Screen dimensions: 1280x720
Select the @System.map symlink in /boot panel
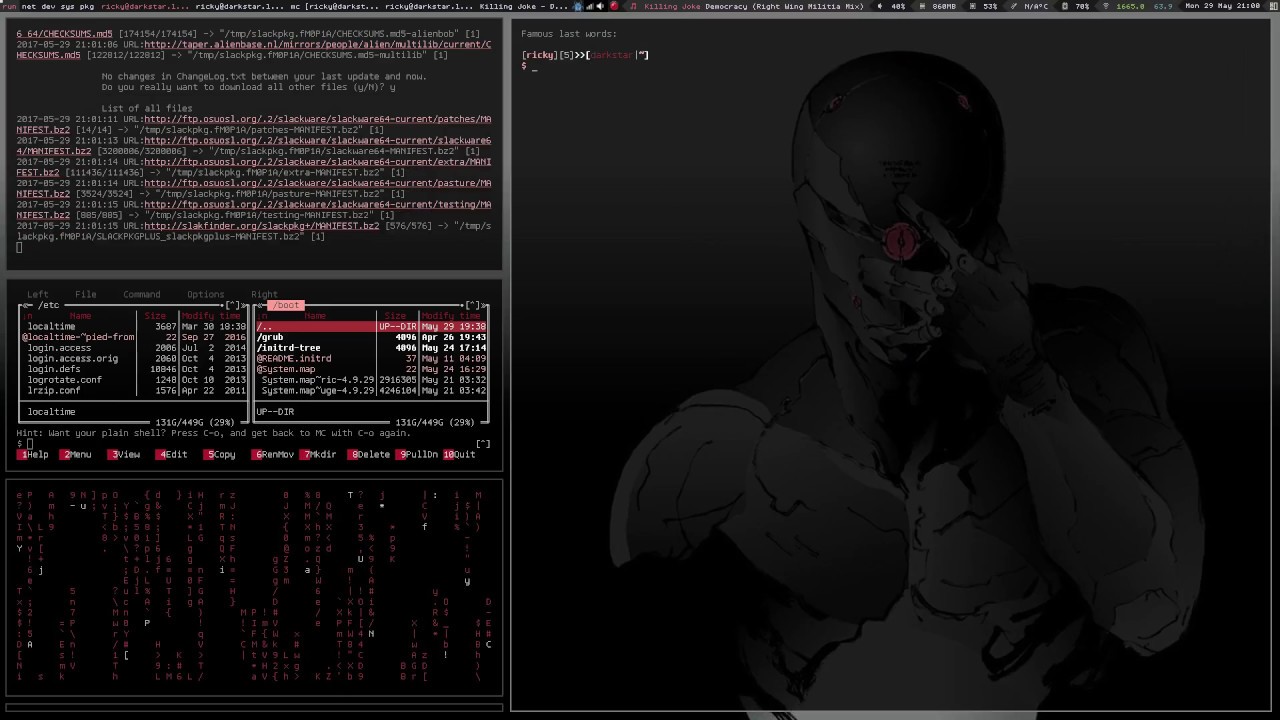371,369
